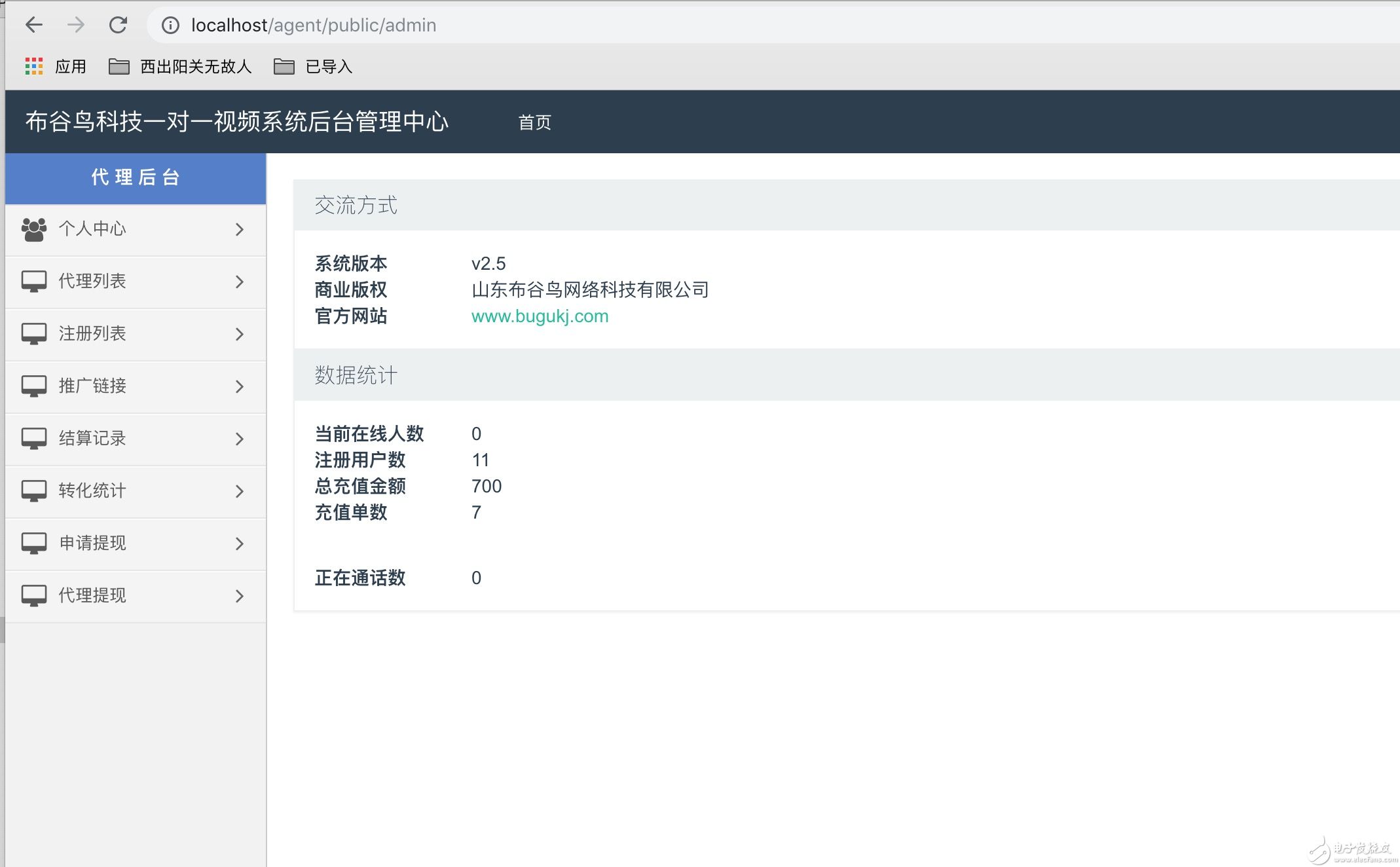This screenshot has height=867, width=1400.
Task: Click the 个人中心 users icon
Action: pyautogui.click(x=34, y=229)
